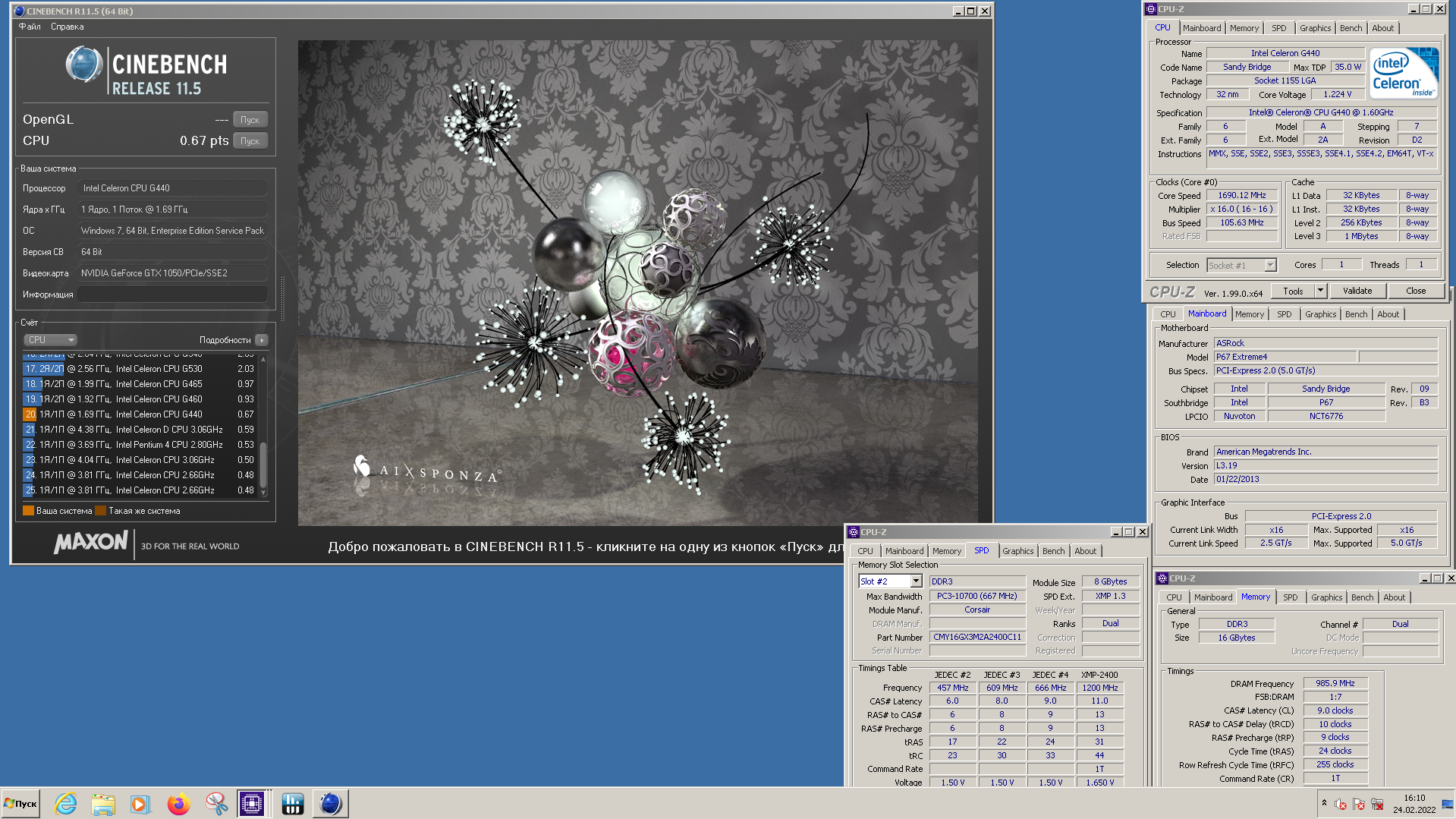
Task: Click Cinebench window title bar icon
Action: [19, 11]
